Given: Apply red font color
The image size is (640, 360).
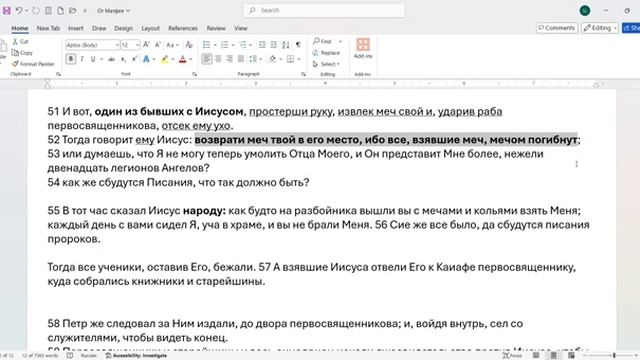Looking at the screenshot, I should pyautogui.click(x=182, y=60).
